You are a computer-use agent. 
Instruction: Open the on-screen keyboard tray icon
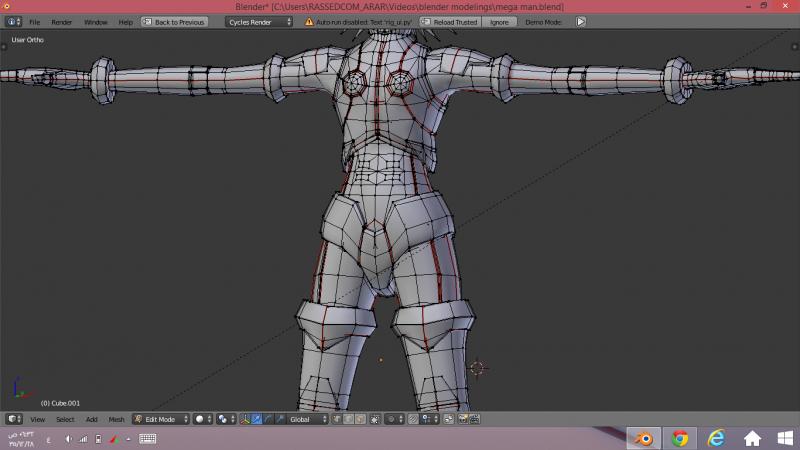pos(147,438)
